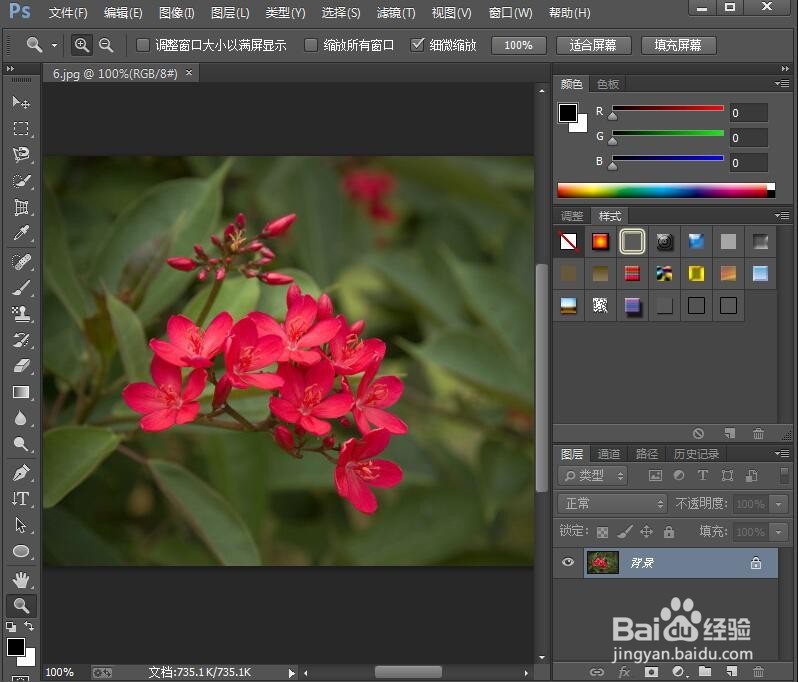Click the red R channel slider
798x682 pixels.
click(667, 108)
